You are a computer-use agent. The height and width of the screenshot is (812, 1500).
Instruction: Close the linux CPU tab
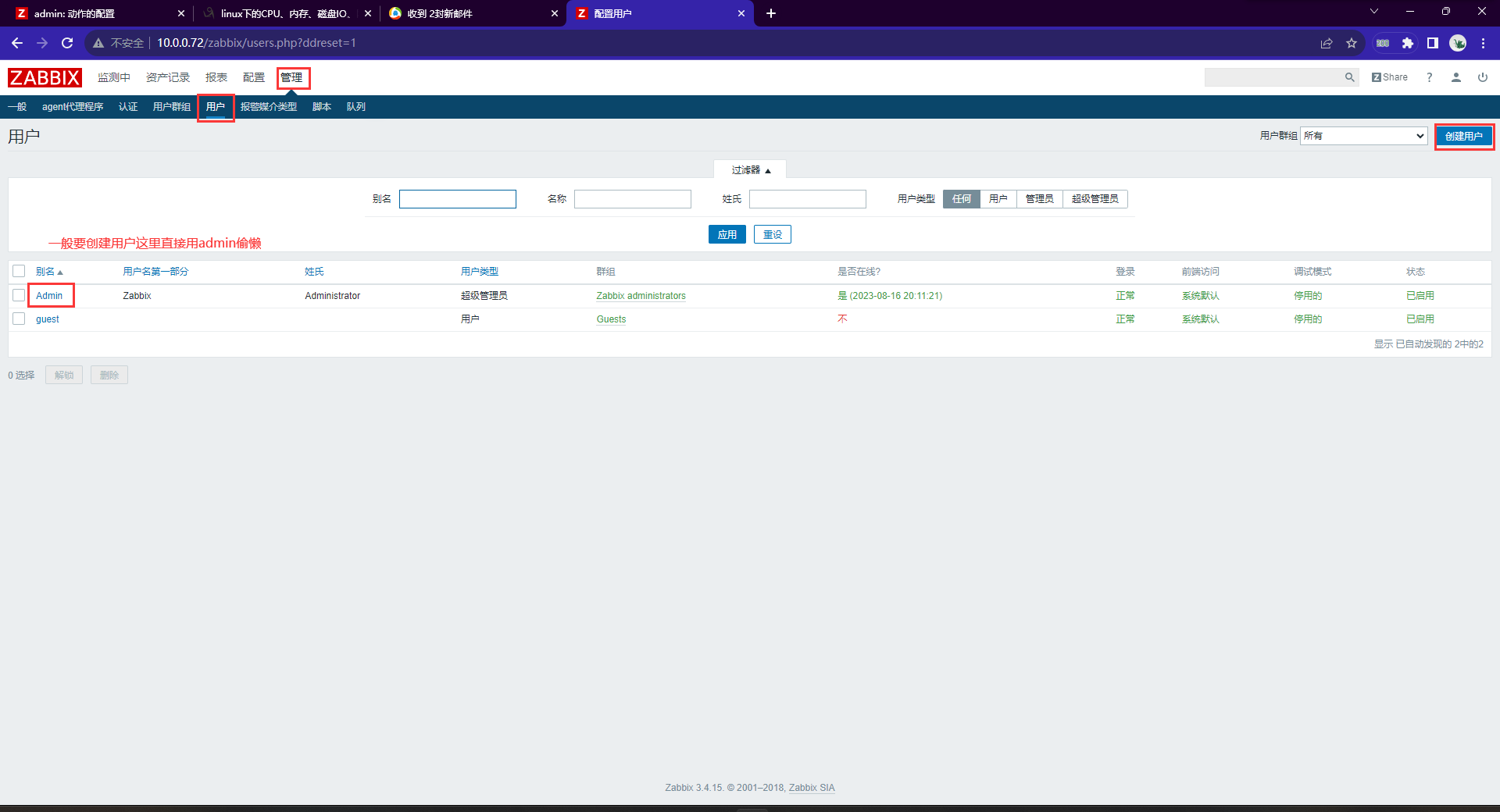point(368,13)
